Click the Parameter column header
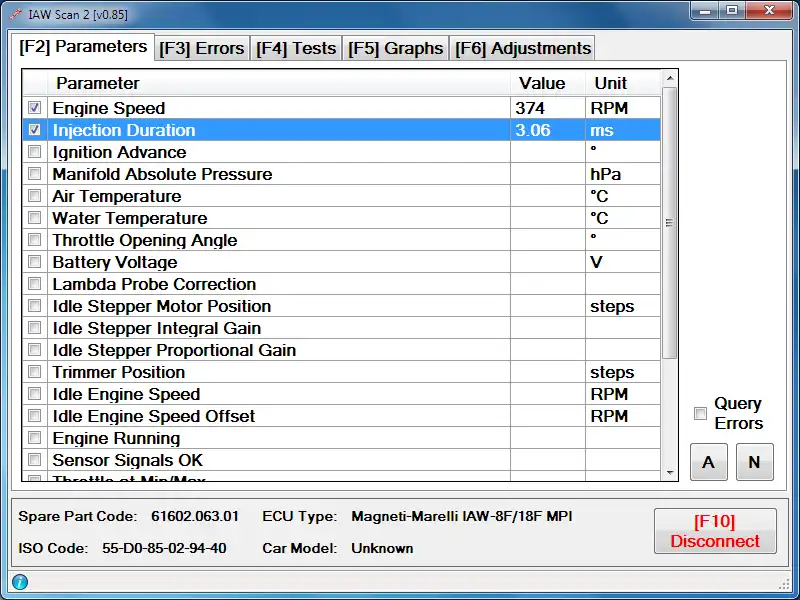The height and width of the screenshot is (600, 800). pyautogui.click(x=279, y=83)
